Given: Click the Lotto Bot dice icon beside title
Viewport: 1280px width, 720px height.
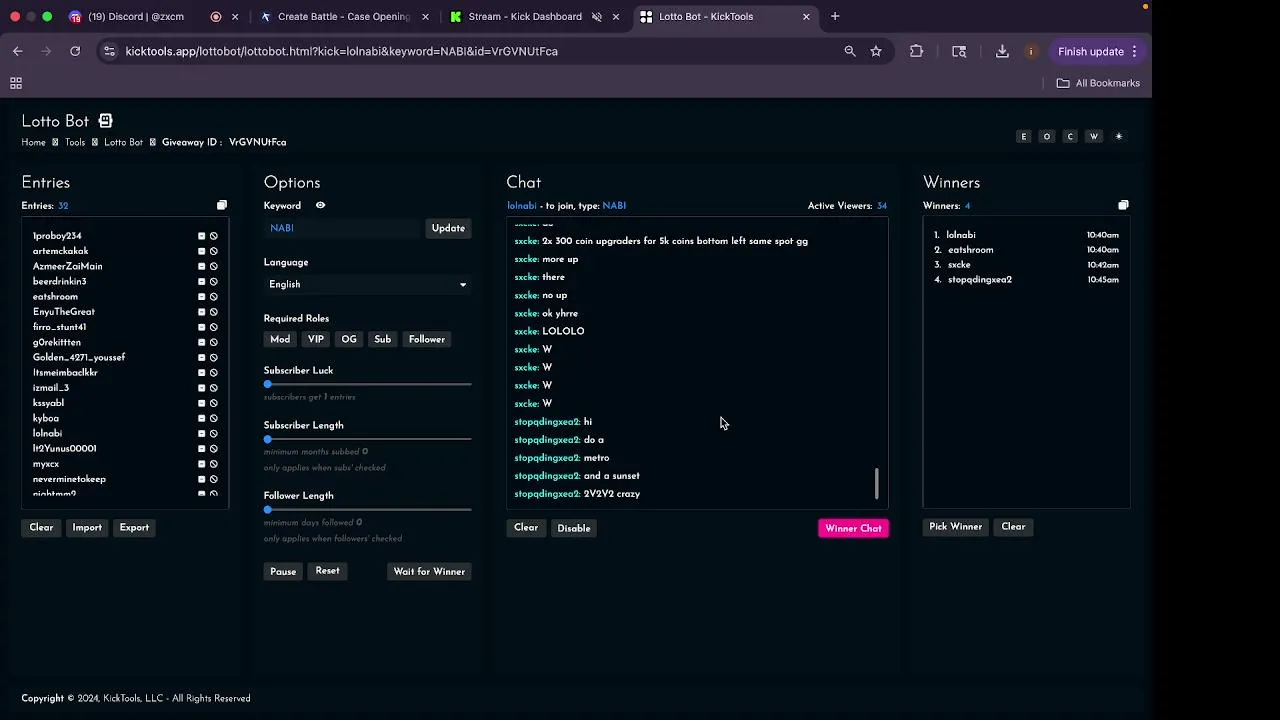Looking at the screenshot, I should point(105,121).
